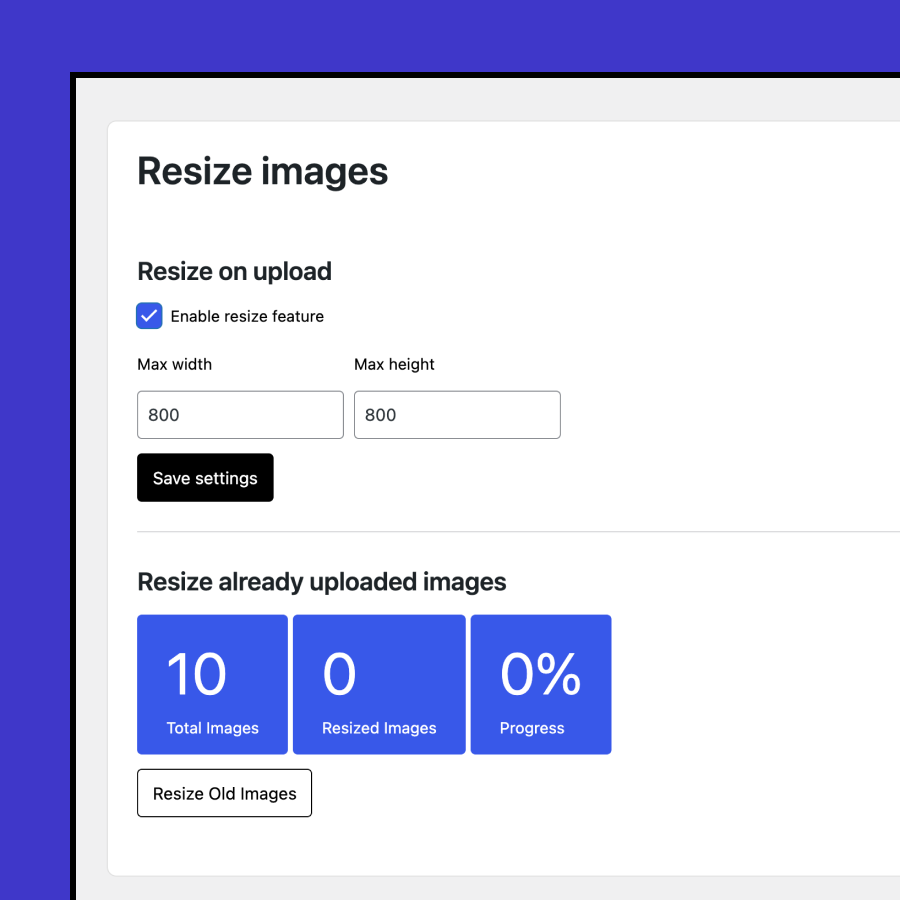The width and height of the screenshot is (900, 900).
Task: Click the "Max height" field label
Action: pyautogui.click(x=394, y=364)
